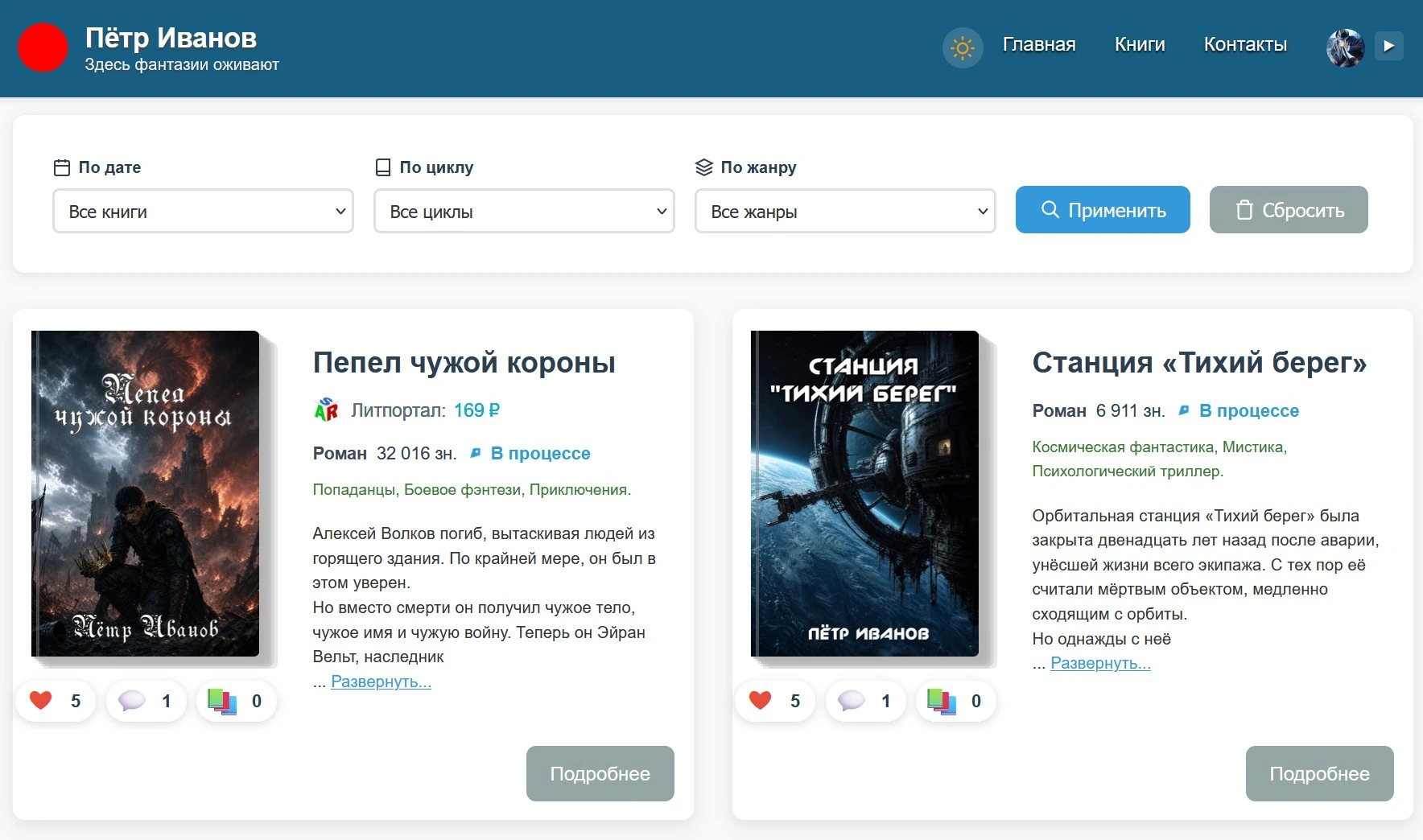Screen dimensions: 1423x840
Task: Expand description of Пепел чужой короны via Развернуть
Action: [382, 682]
